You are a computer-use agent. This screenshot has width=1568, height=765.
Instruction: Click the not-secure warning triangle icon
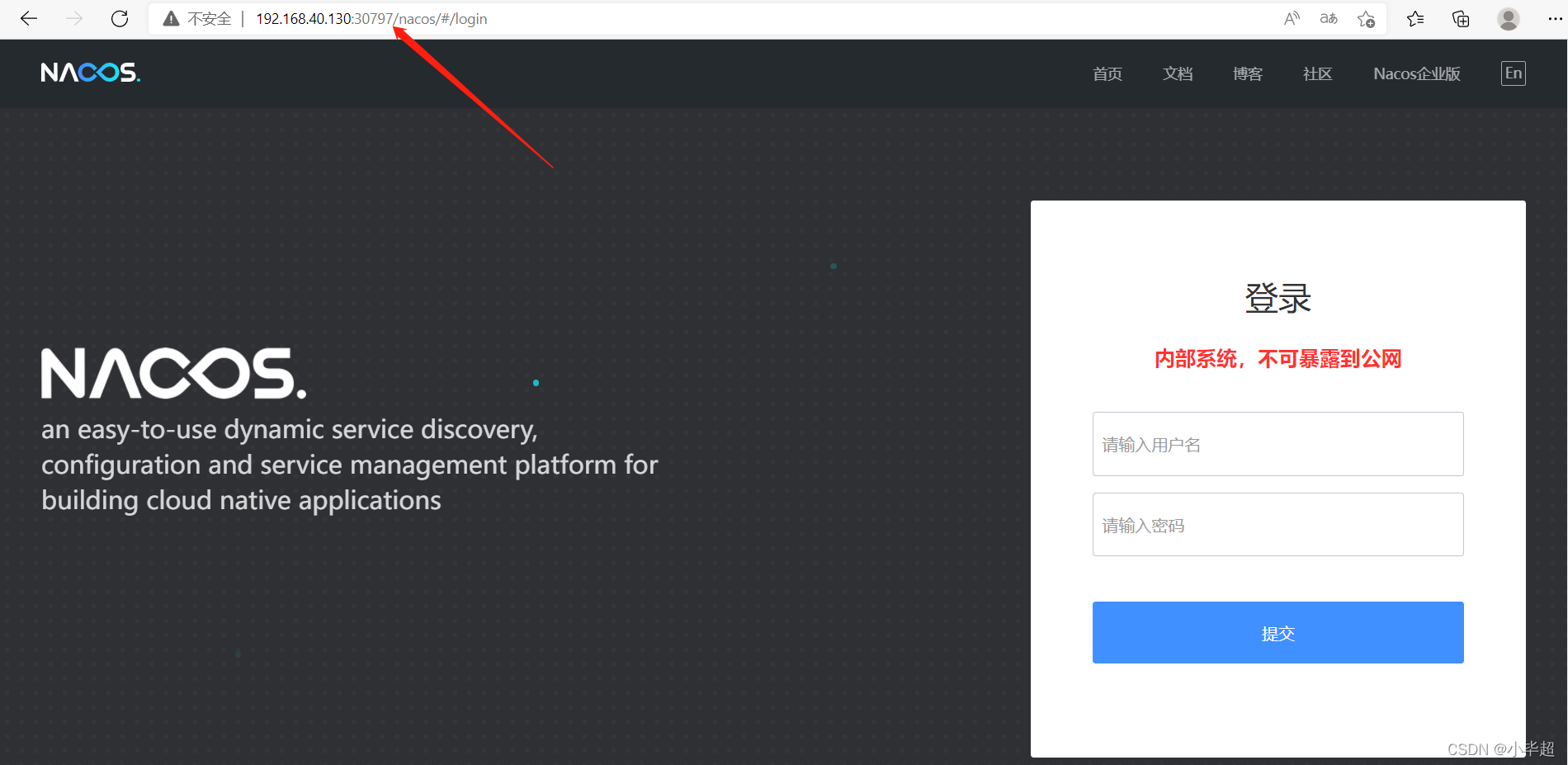coord(171,18)
